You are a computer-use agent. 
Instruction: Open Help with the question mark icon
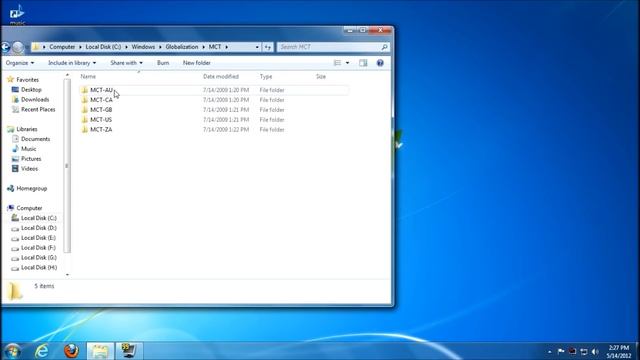click(380, 63)
